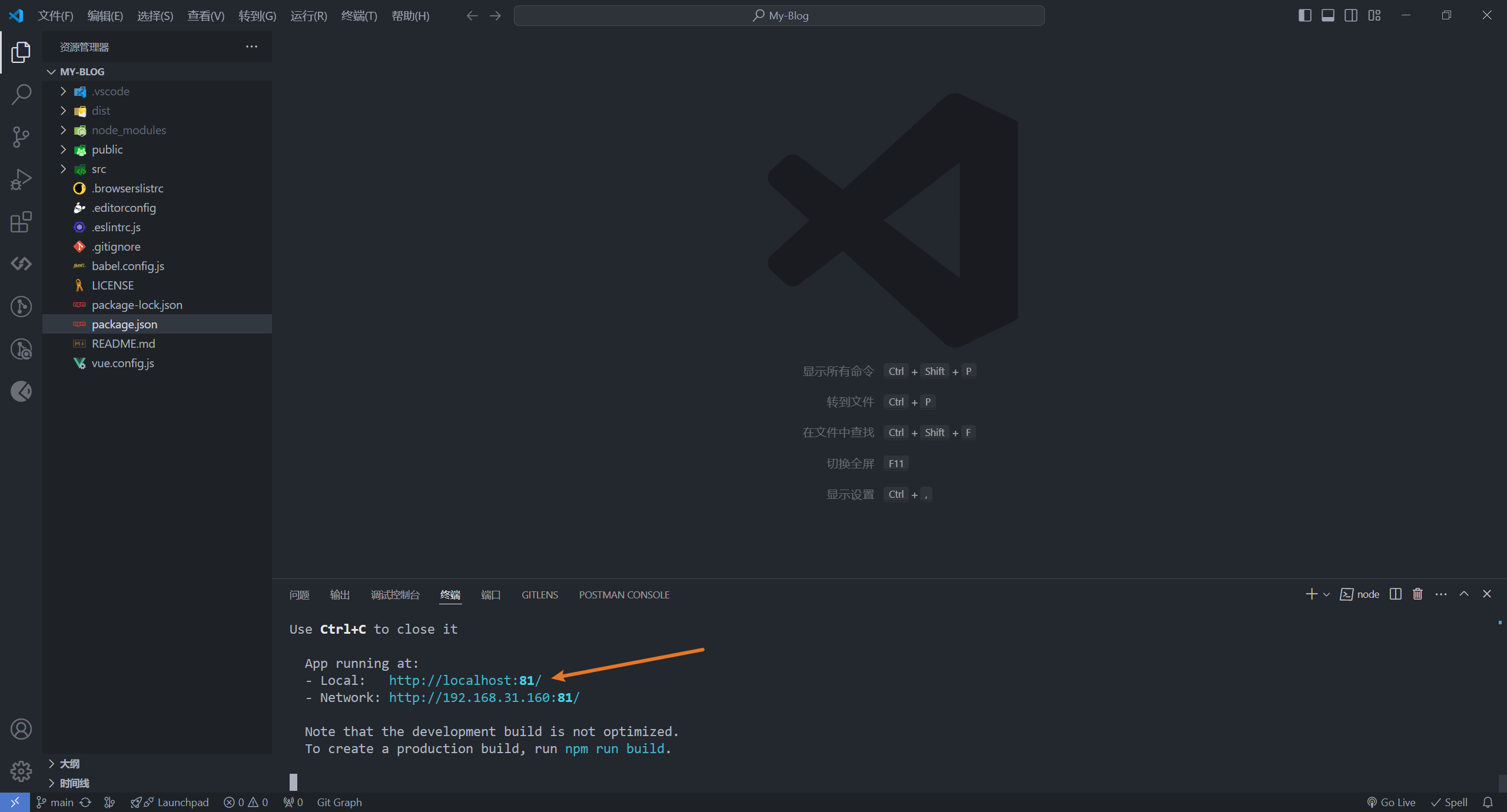This screenshot has height=812, width=1507.
Task: Expand the public folder
Action: (x=64, y=149)
